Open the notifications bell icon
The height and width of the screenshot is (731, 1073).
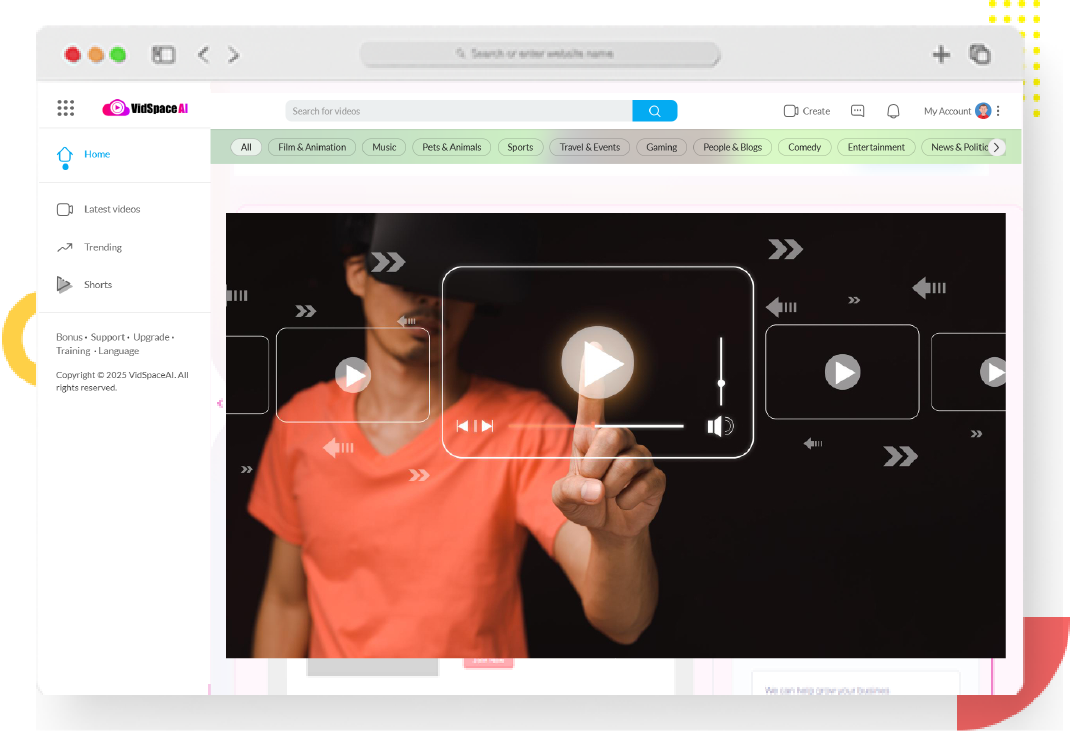click(893, 111)
